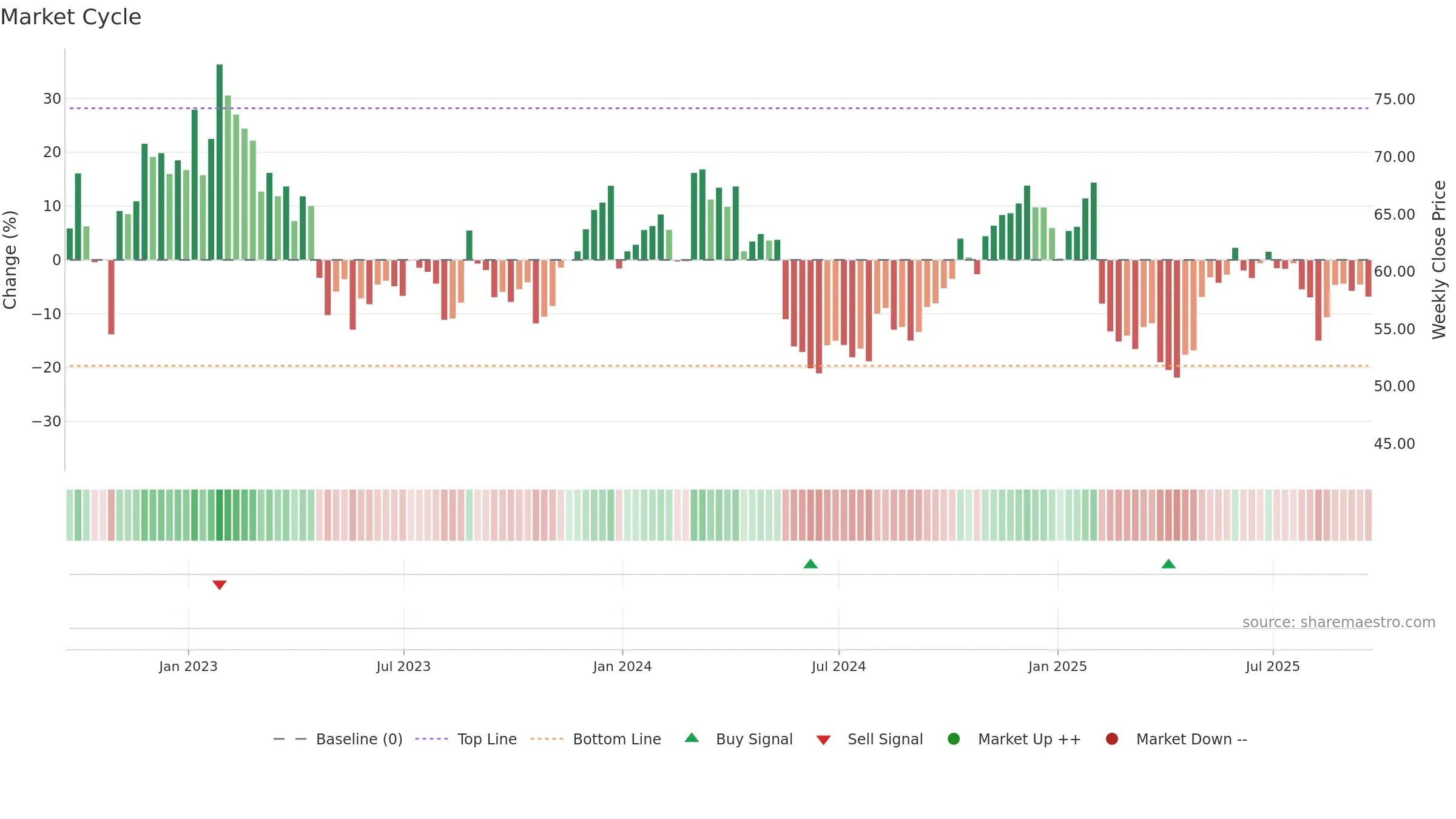Click the −30 percent tick label
This screenshot has width=1456, height=819.
[x=47, y=421]
